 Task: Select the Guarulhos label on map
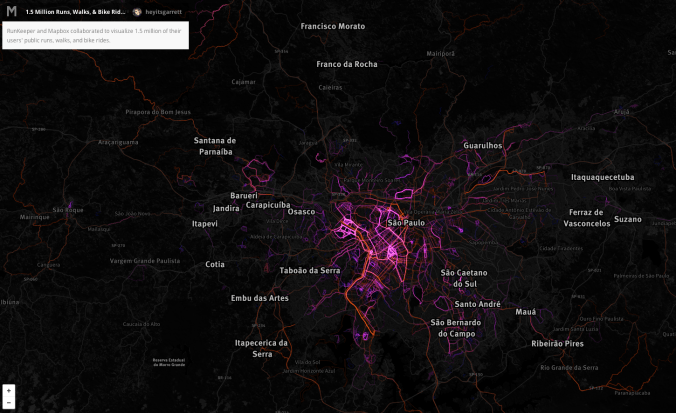tap(482, 145)
